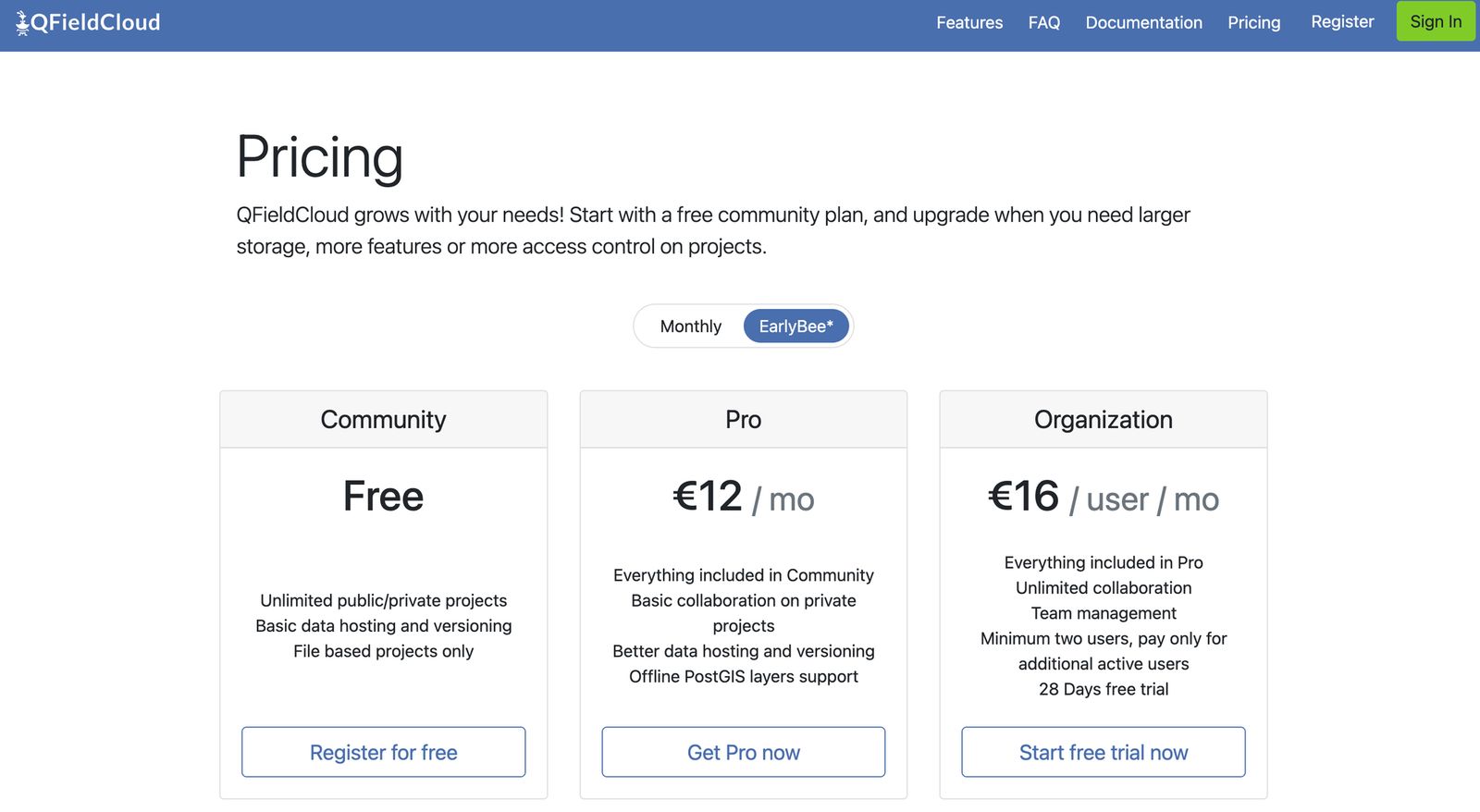Click the Pricing page title
Image resolution: width=1480 pixels, height=812 pixels.
[320, 157]
